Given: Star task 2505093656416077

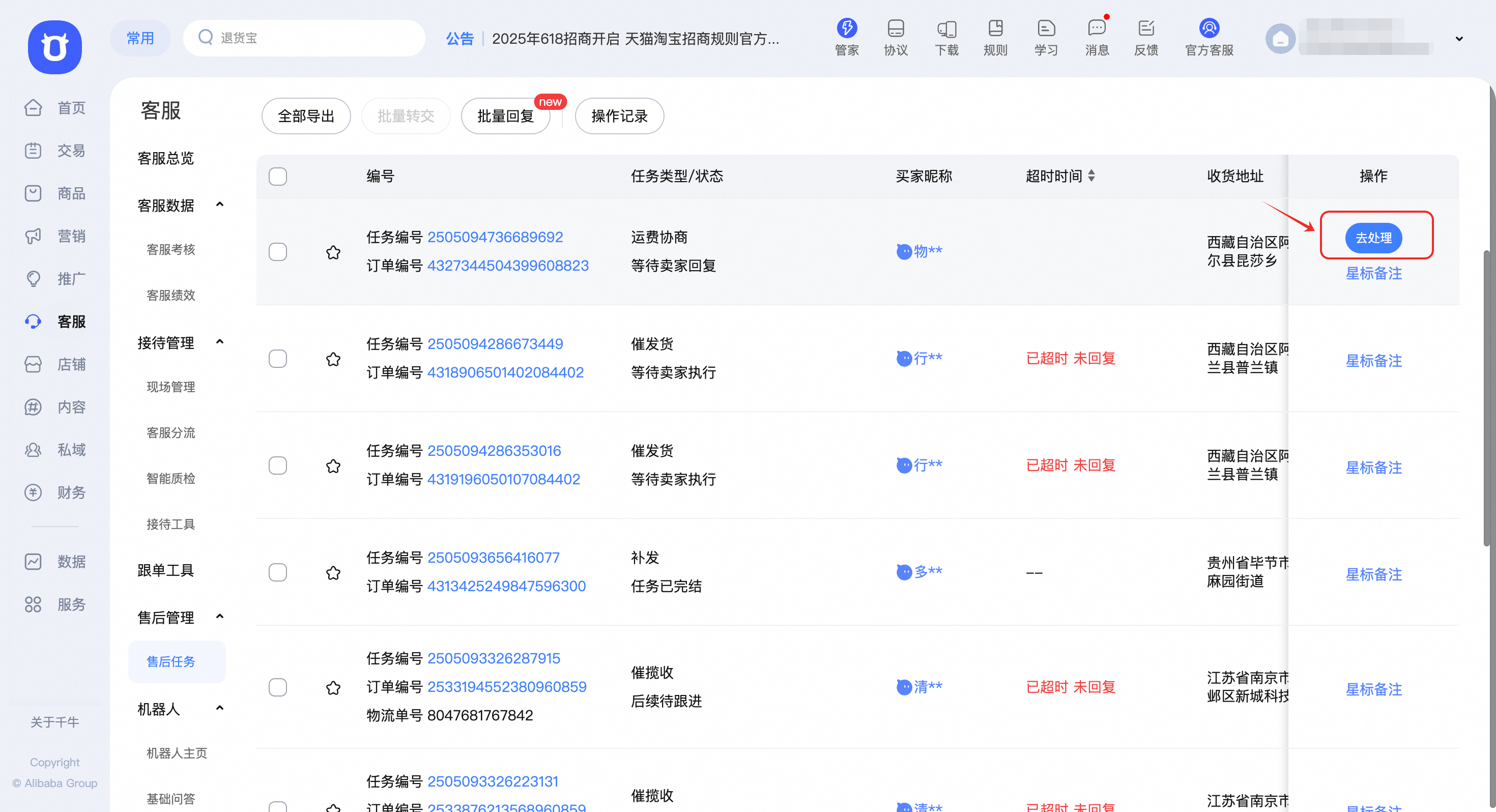Looking at the screenshot, I should [333, 573].
